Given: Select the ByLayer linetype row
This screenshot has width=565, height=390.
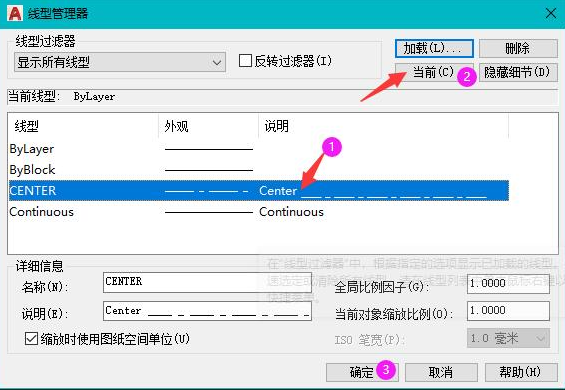Looking at the screenshot, I should pyautogui.click(x=259, y=149).
